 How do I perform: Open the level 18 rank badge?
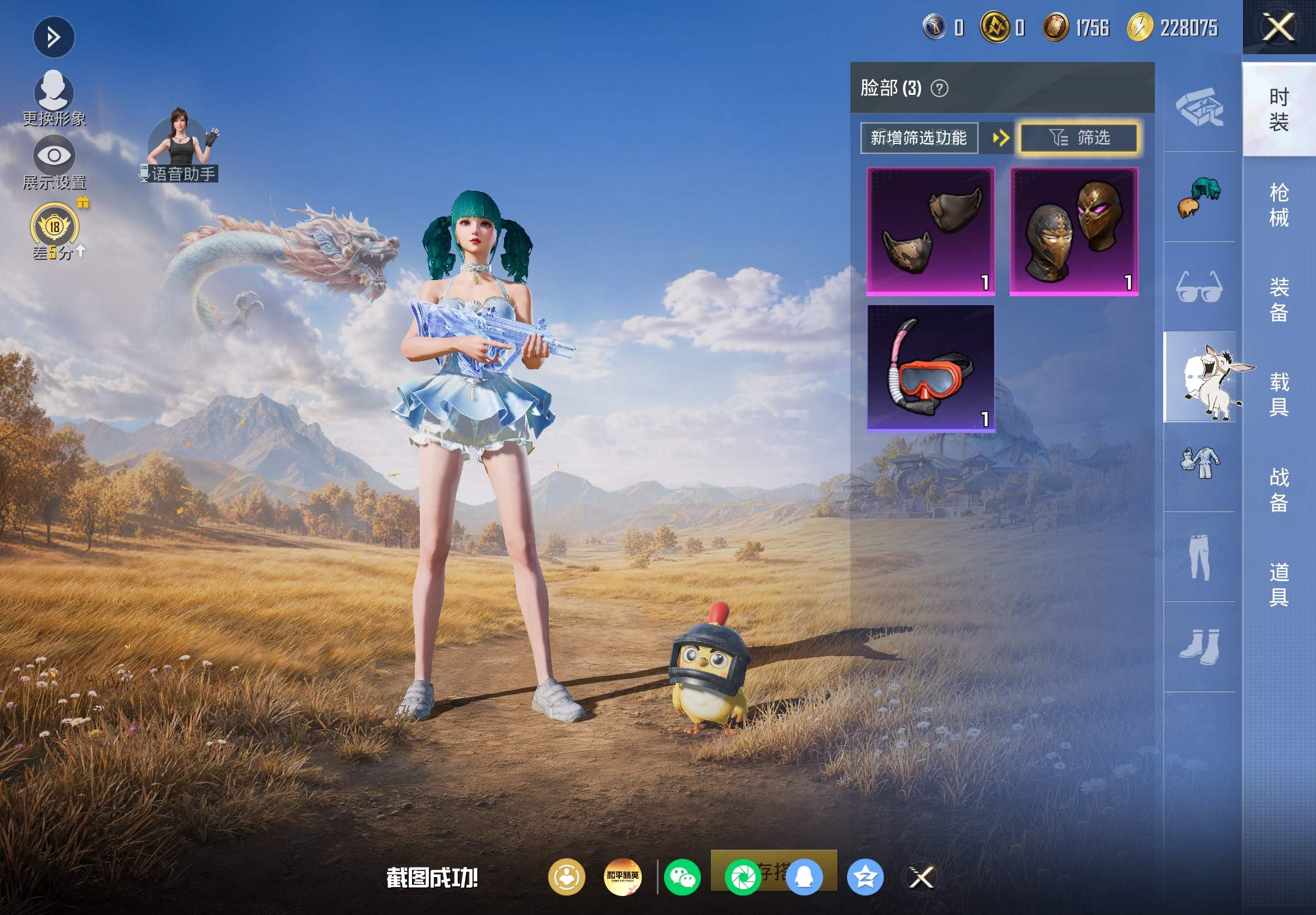tap(54, 227)
